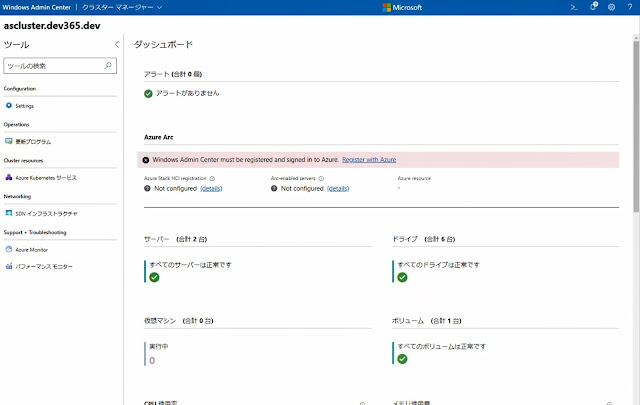Viewport: 640px width, 405px height.
Task: Click アラート (合計 0 個) heading
Action: pos(173,74)
